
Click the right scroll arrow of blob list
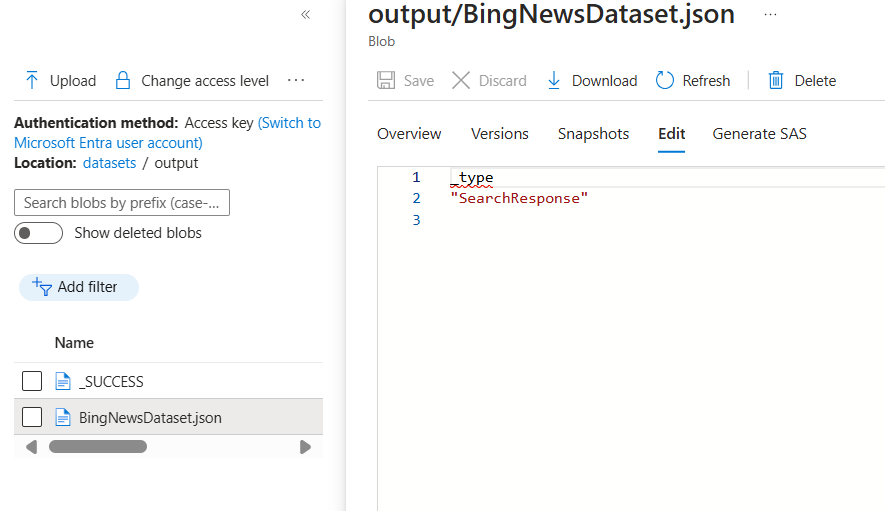point(305,447)
